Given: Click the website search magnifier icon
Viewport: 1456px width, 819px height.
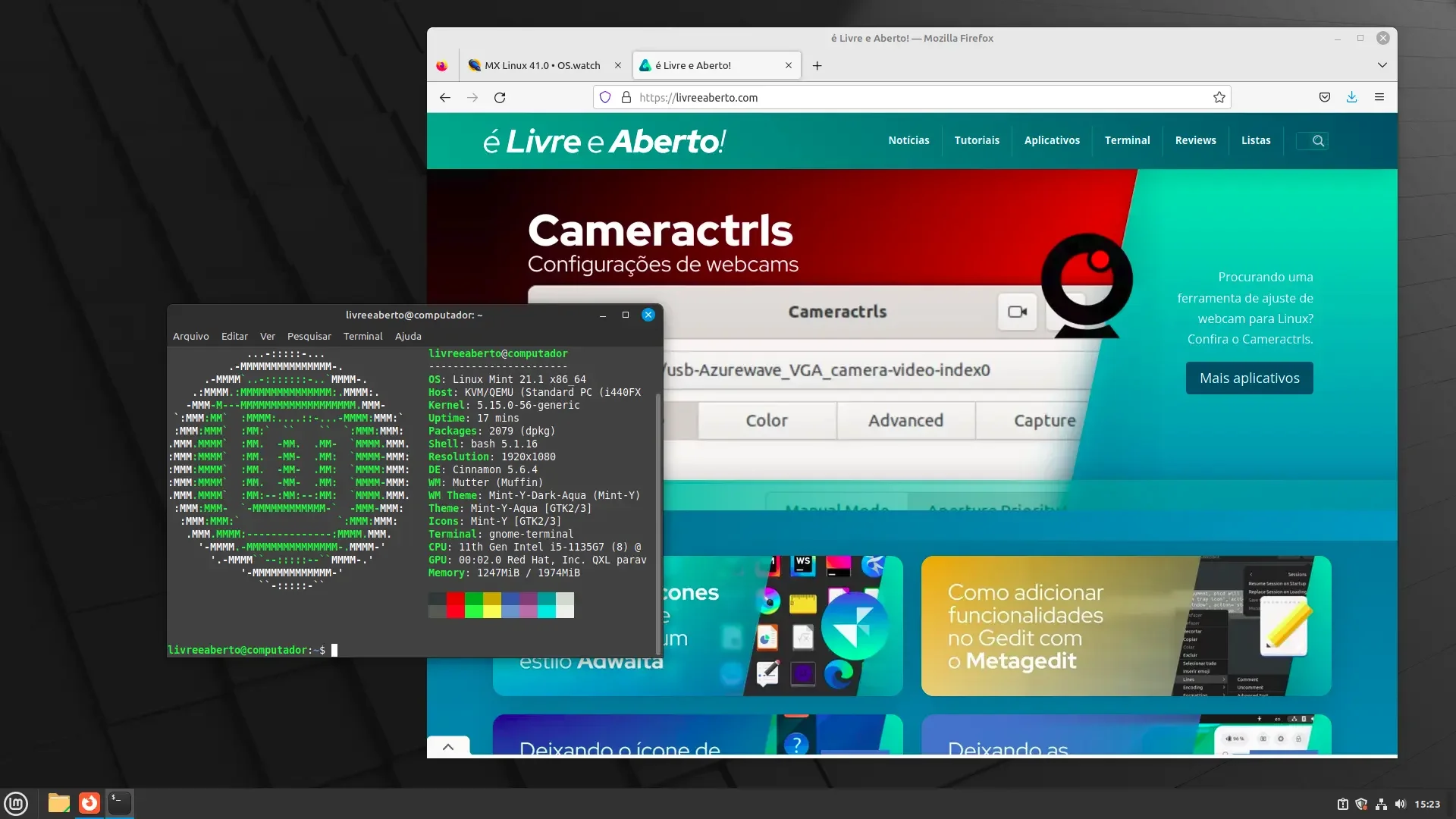Looking at the screenshot, I should [1318, 140].
